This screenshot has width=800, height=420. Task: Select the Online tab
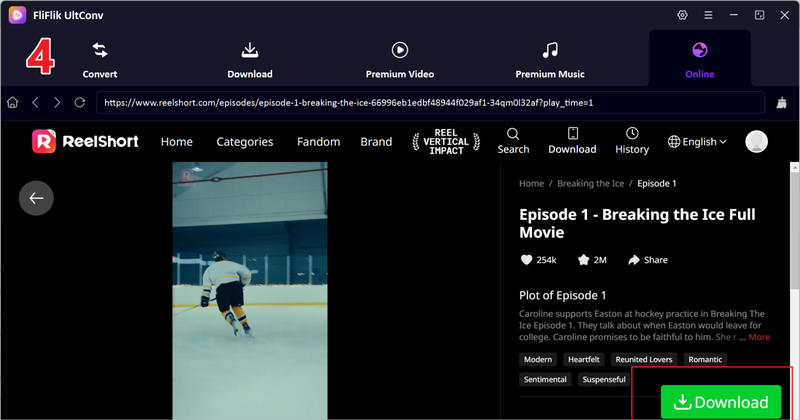(699, 60)
